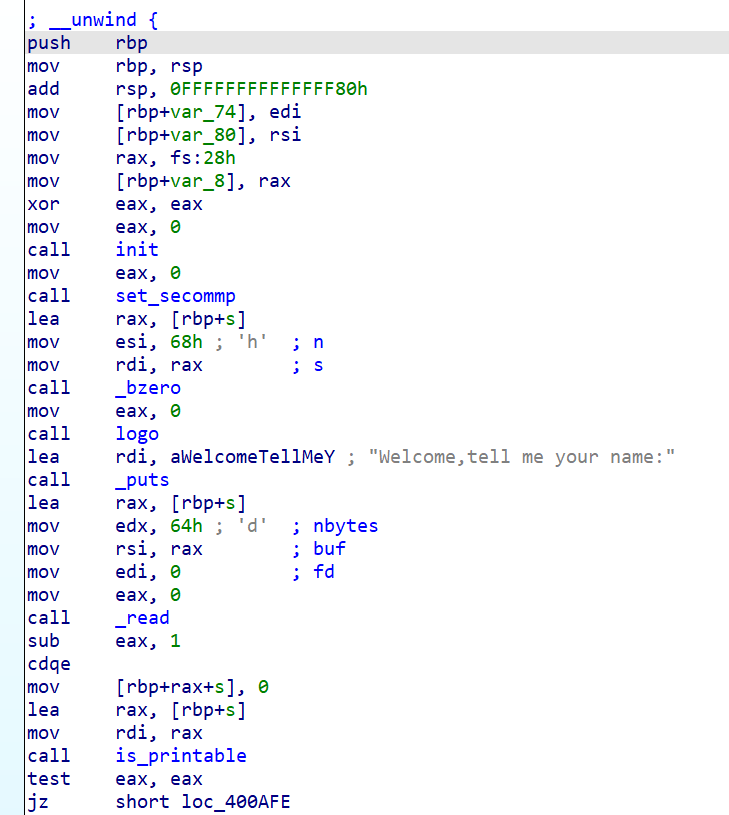Go to the _read function

(142, 618)
